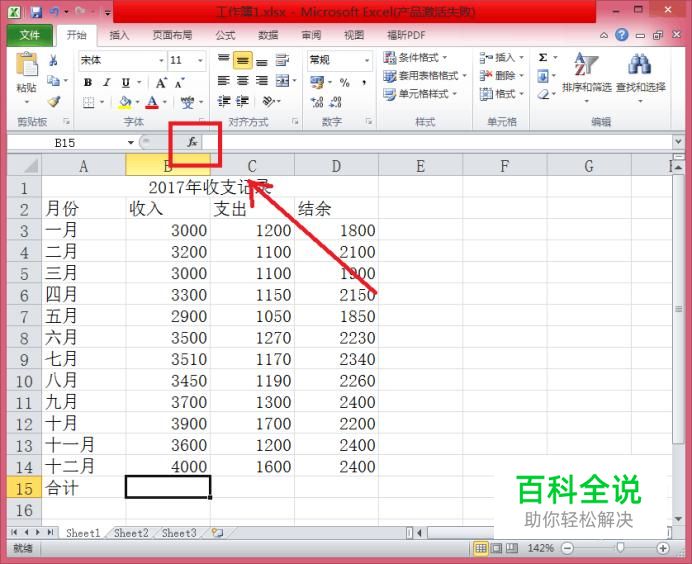
Task: Increase indent
Action: click(x=242, y=102)
